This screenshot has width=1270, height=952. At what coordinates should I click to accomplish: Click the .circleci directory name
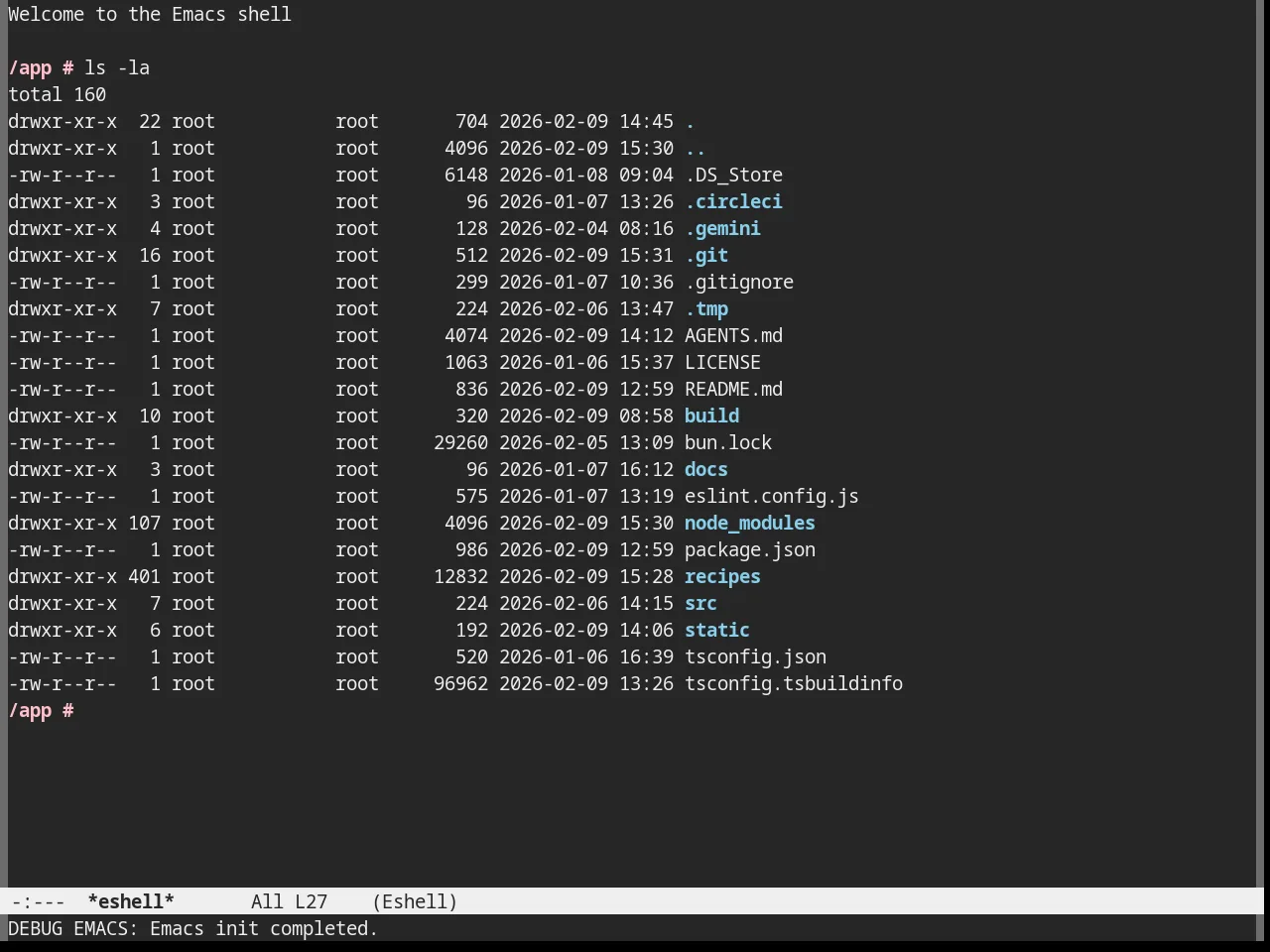coord(733,201)
